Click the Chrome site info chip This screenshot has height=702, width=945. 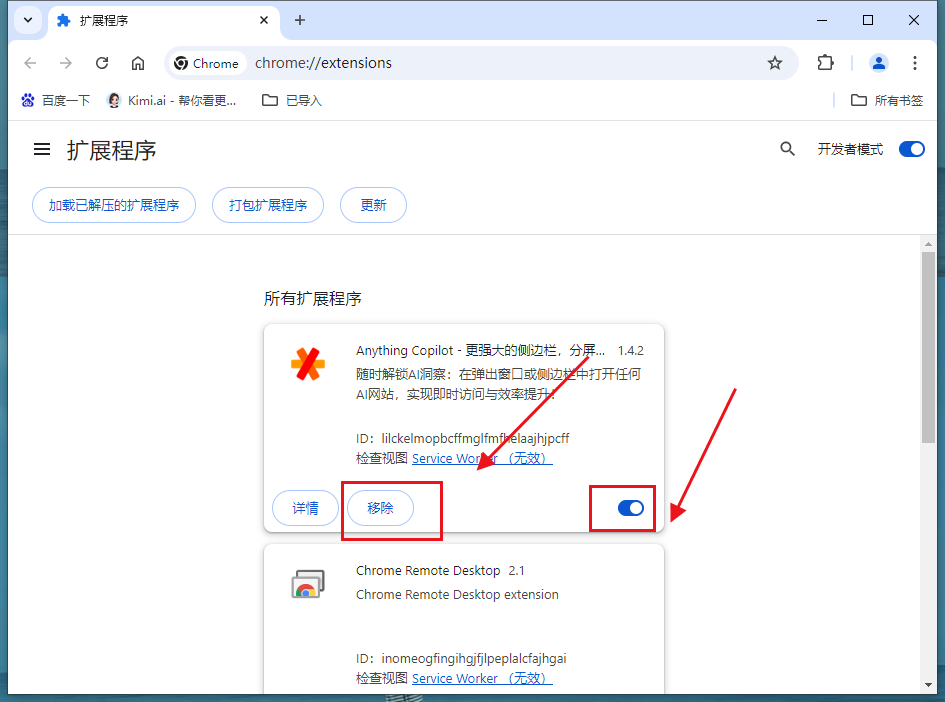[x=207, y=63]
